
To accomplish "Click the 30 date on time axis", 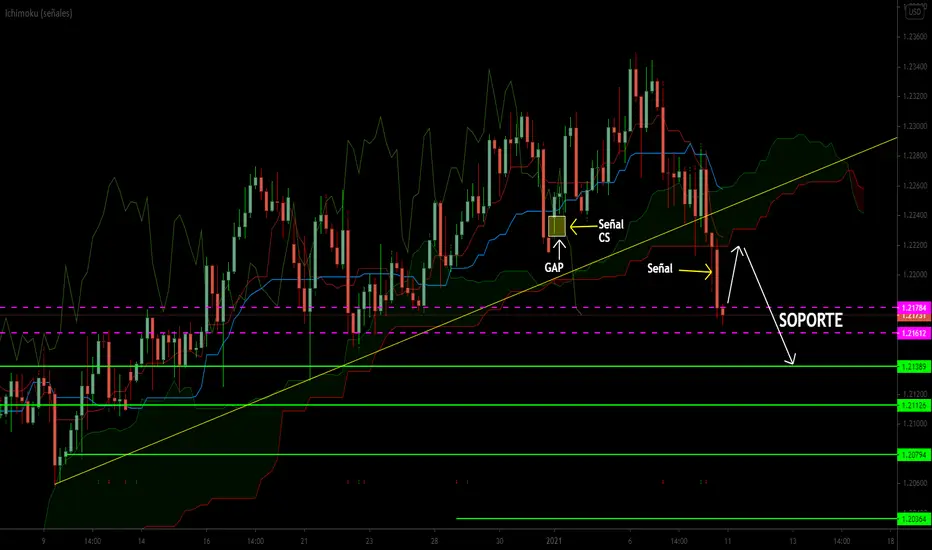I will (x=499, y=541).
